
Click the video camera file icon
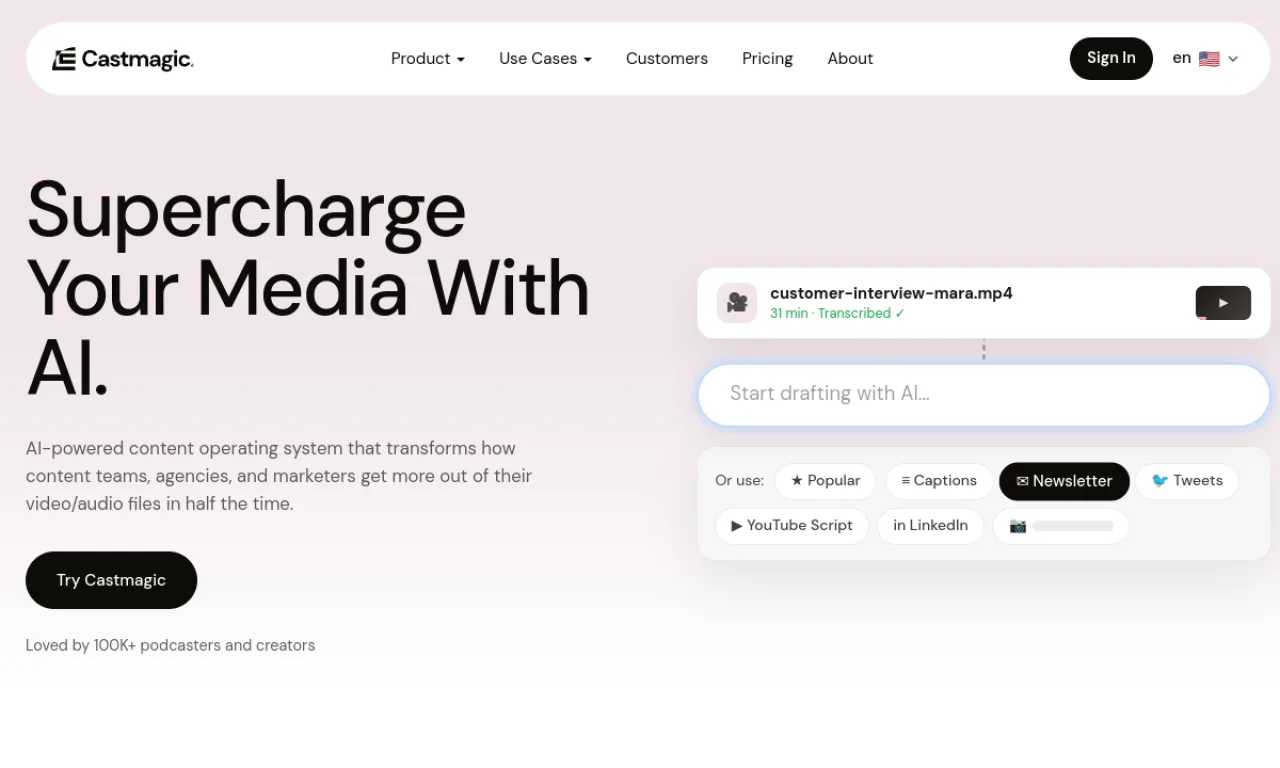tap(737, 303)
